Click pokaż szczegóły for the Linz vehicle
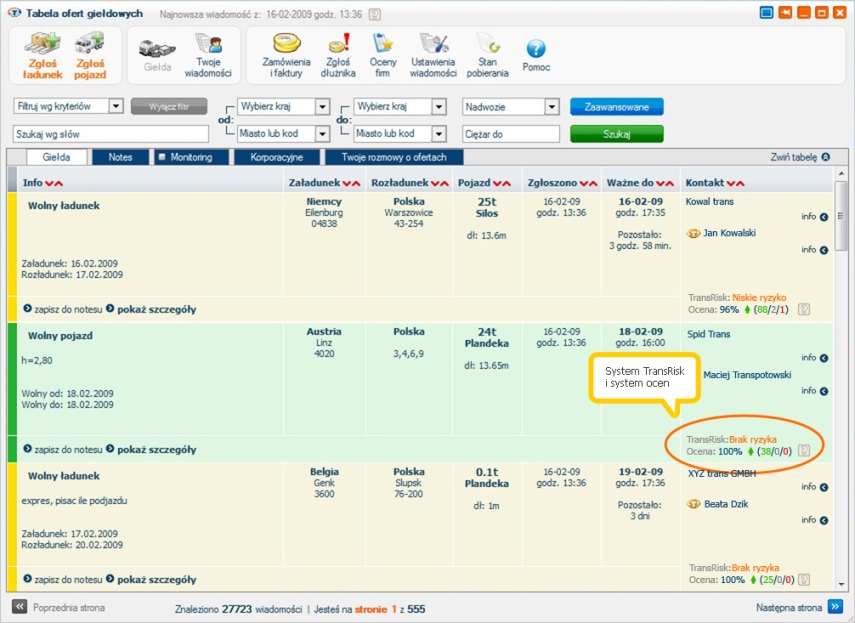This screenshot has width=855, height=623. coord(151,449)
